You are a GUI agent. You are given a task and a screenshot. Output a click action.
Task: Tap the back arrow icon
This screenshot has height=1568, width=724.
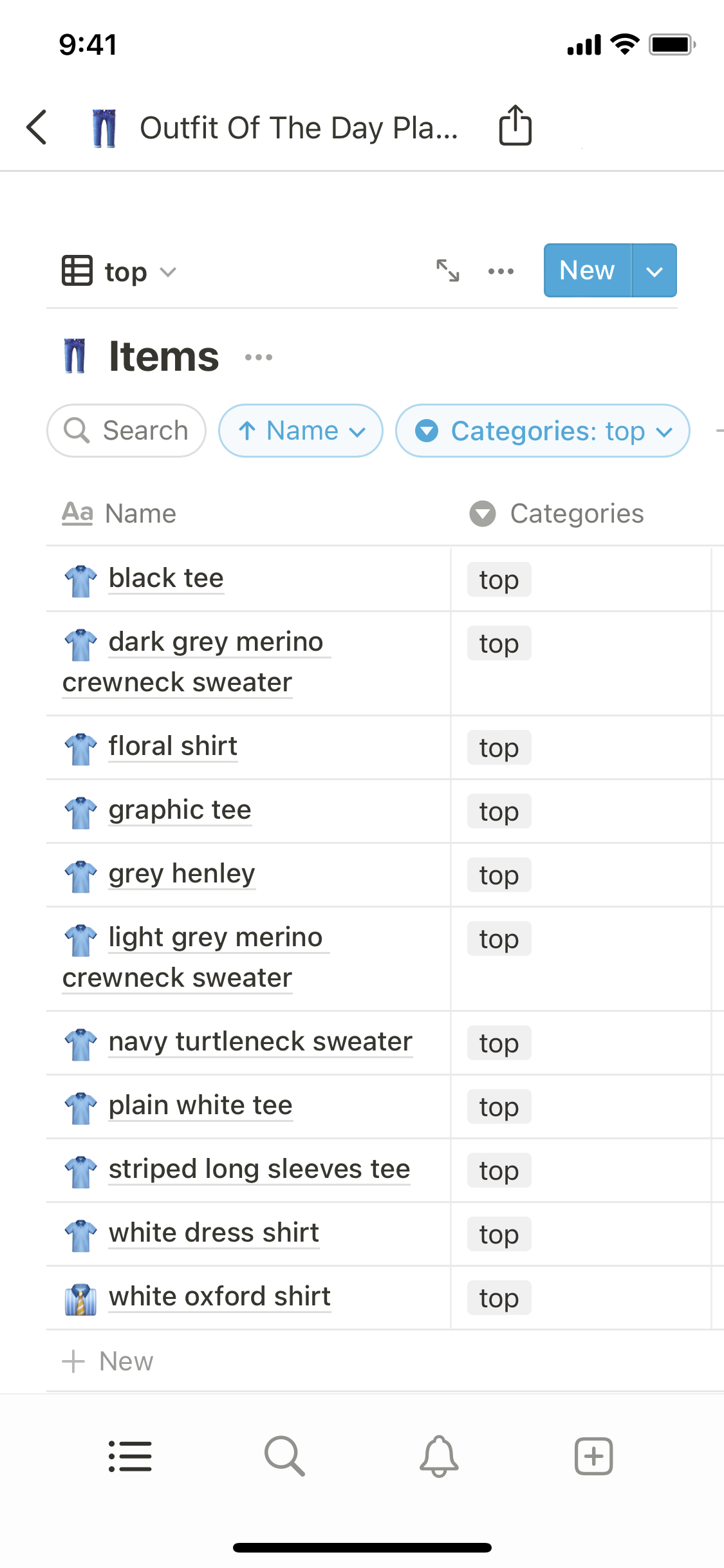(37, 127)
